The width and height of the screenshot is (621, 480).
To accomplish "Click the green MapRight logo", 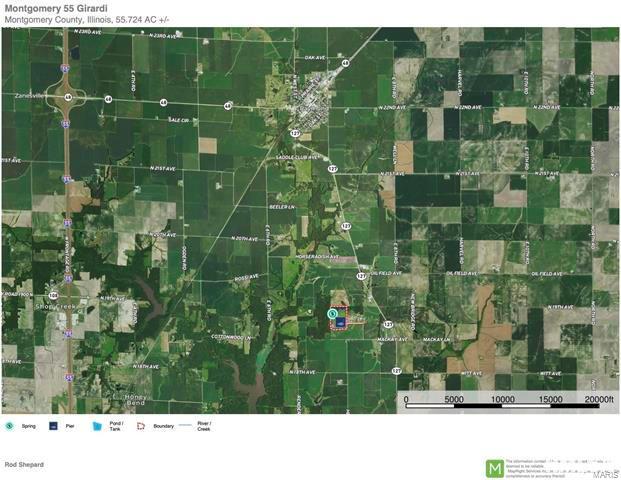I will coord(494,467).
